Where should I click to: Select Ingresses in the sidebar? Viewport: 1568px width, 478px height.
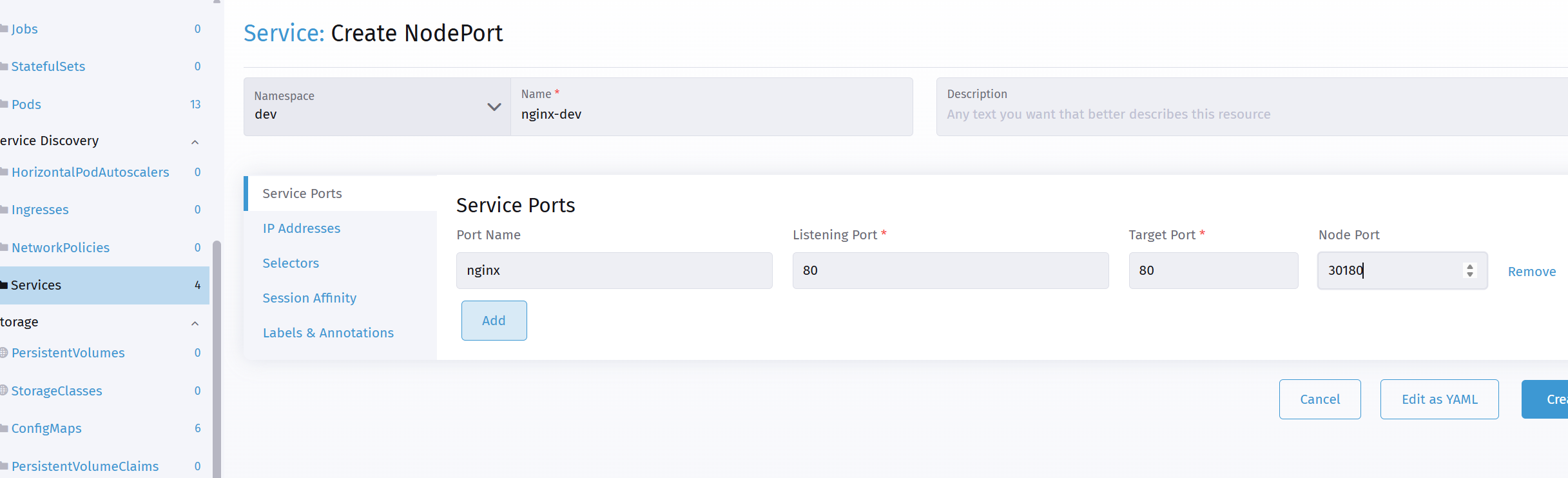point(40,210)
